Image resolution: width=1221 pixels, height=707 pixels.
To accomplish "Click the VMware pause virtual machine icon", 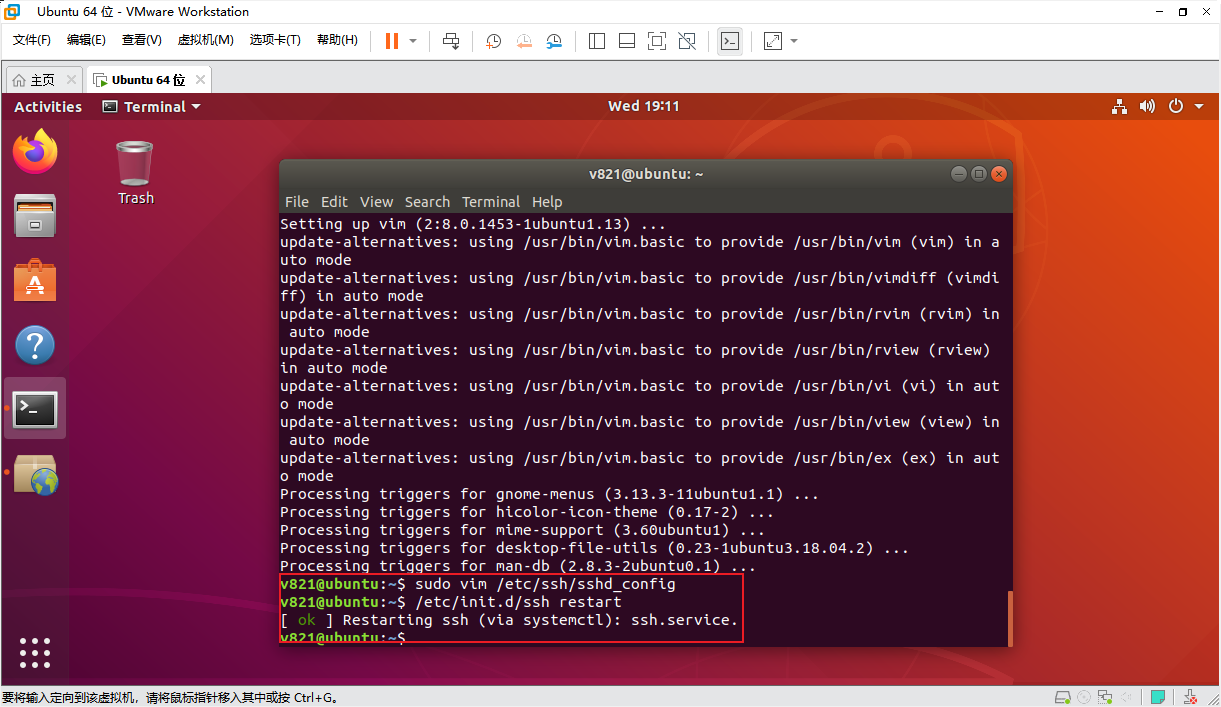I will point(391,41).
